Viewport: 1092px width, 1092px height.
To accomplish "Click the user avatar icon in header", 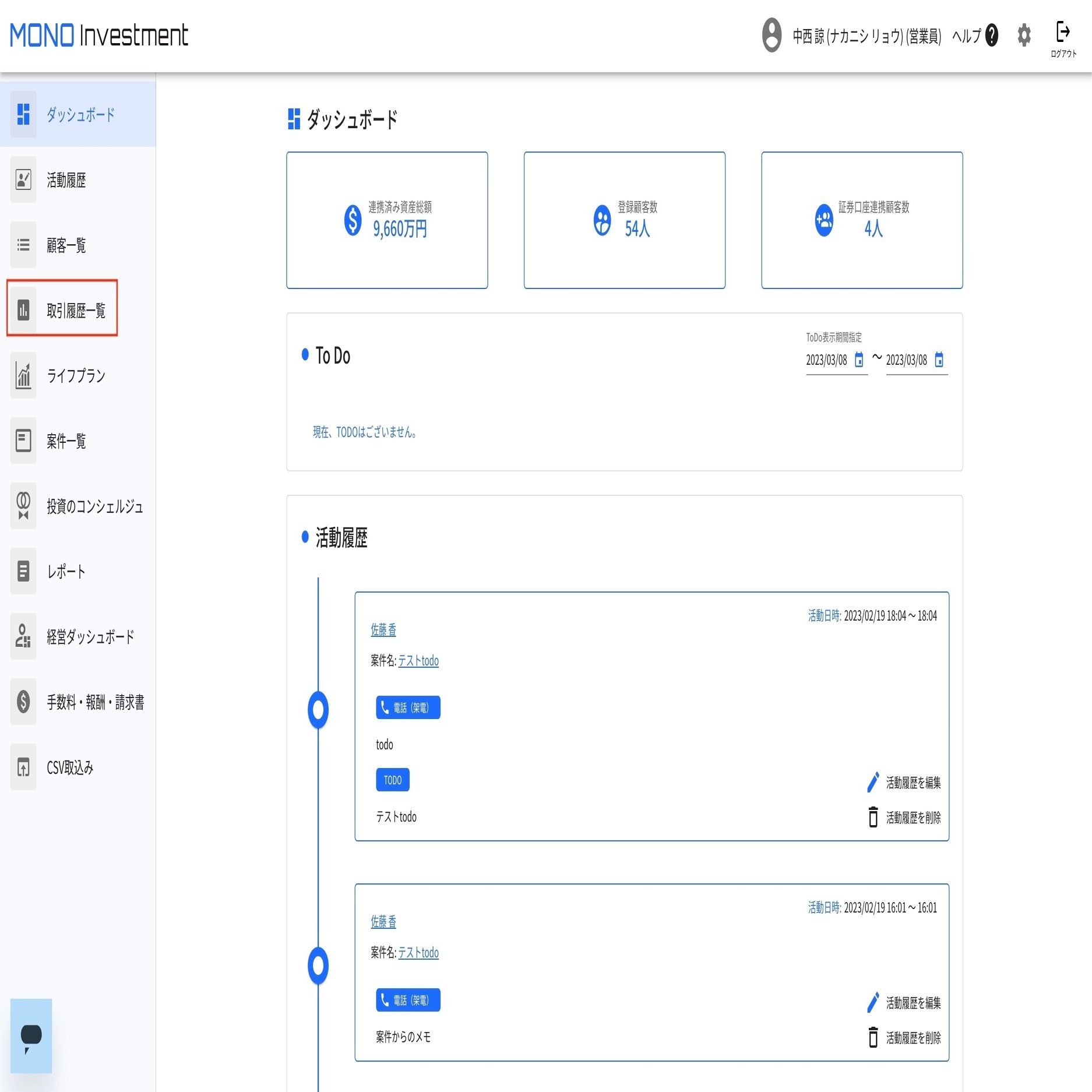I will 772,36.
